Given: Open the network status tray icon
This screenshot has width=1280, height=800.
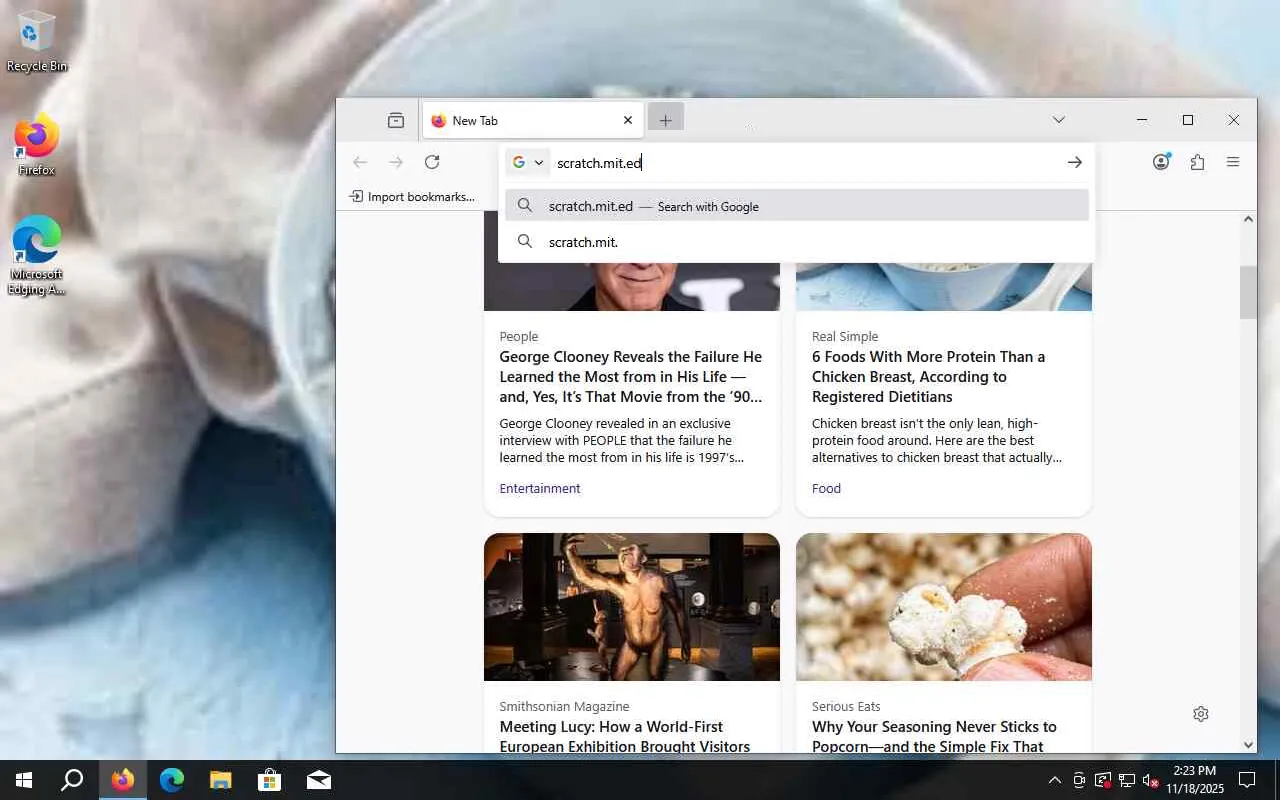Looking at the screenshot, I should click(x=1127, y=780).
